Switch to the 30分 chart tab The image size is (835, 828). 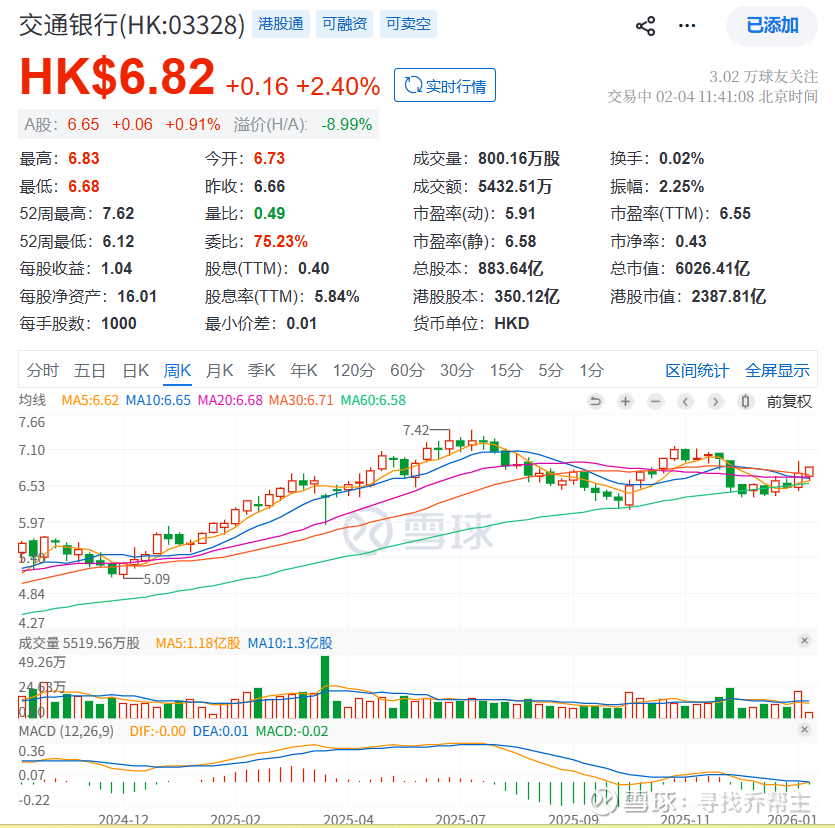click(457, 370)
